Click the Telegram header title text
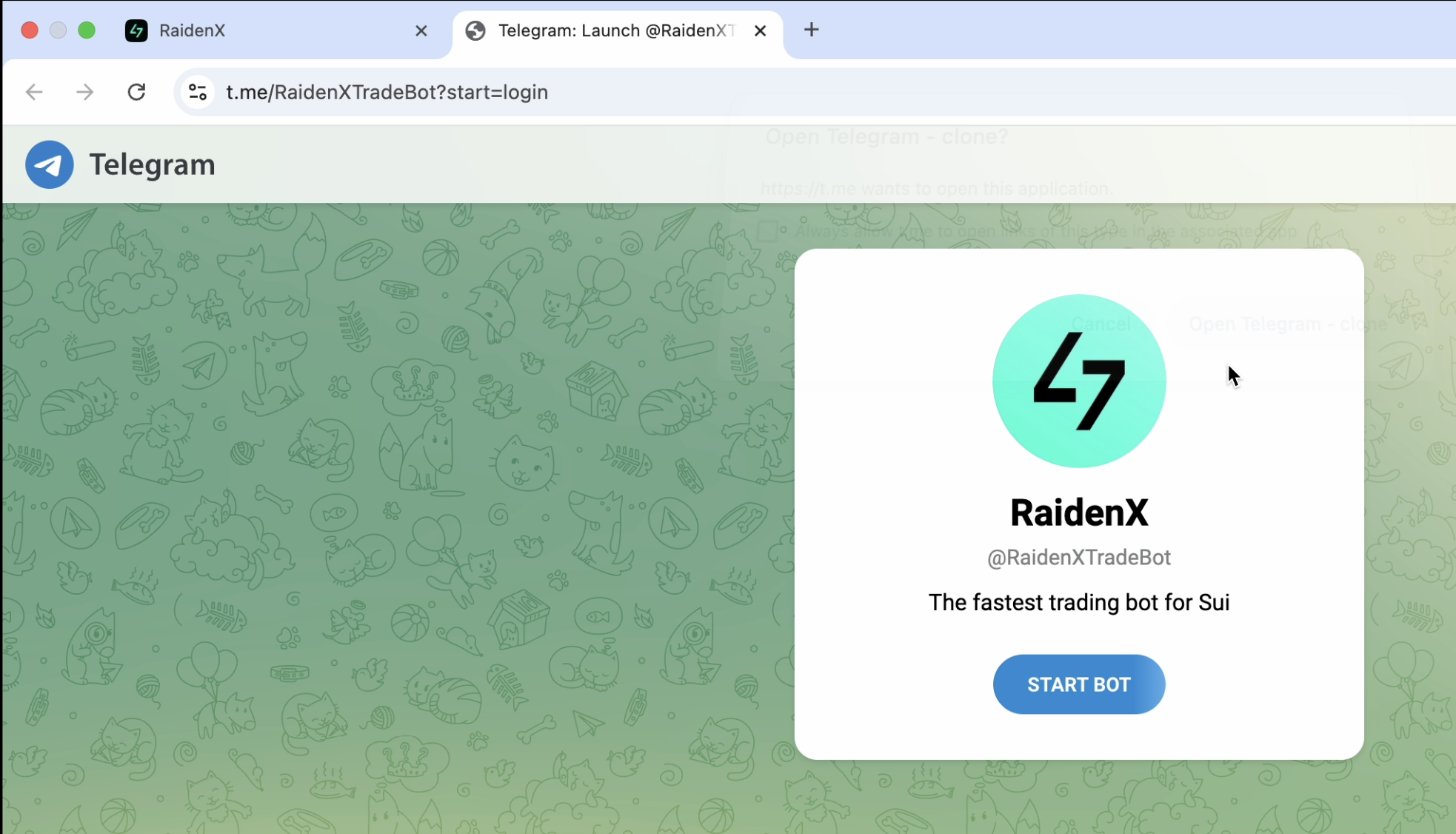1456x834 pixels. [152, 164]
